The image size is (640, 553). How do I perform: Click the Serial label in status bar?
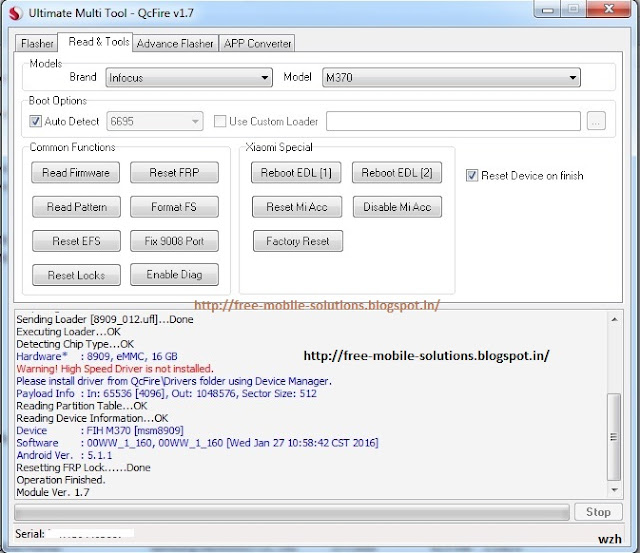pos(29,534)
